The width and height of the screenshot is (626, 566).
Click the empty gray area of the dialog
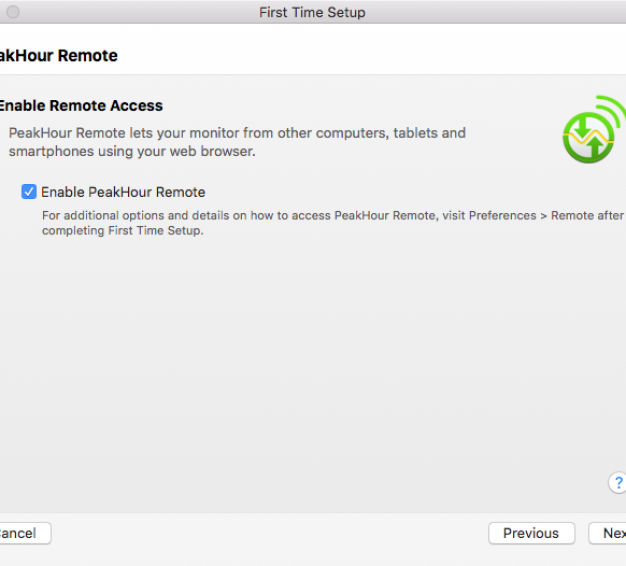point(313,359)
